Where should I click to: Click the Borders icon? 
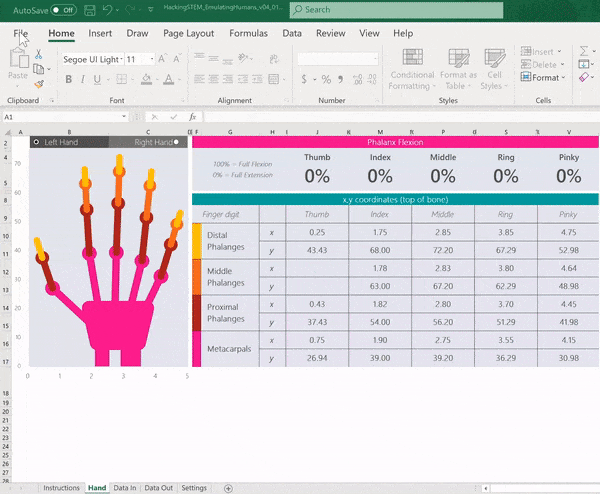121,79
